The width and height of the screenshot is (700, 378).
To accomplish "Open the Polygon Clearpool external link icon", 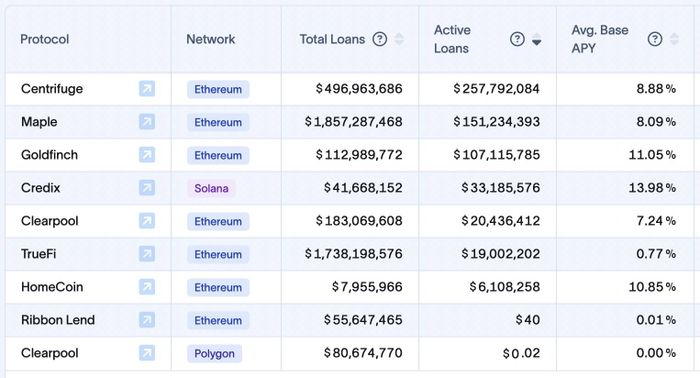I will click(147, 353).
